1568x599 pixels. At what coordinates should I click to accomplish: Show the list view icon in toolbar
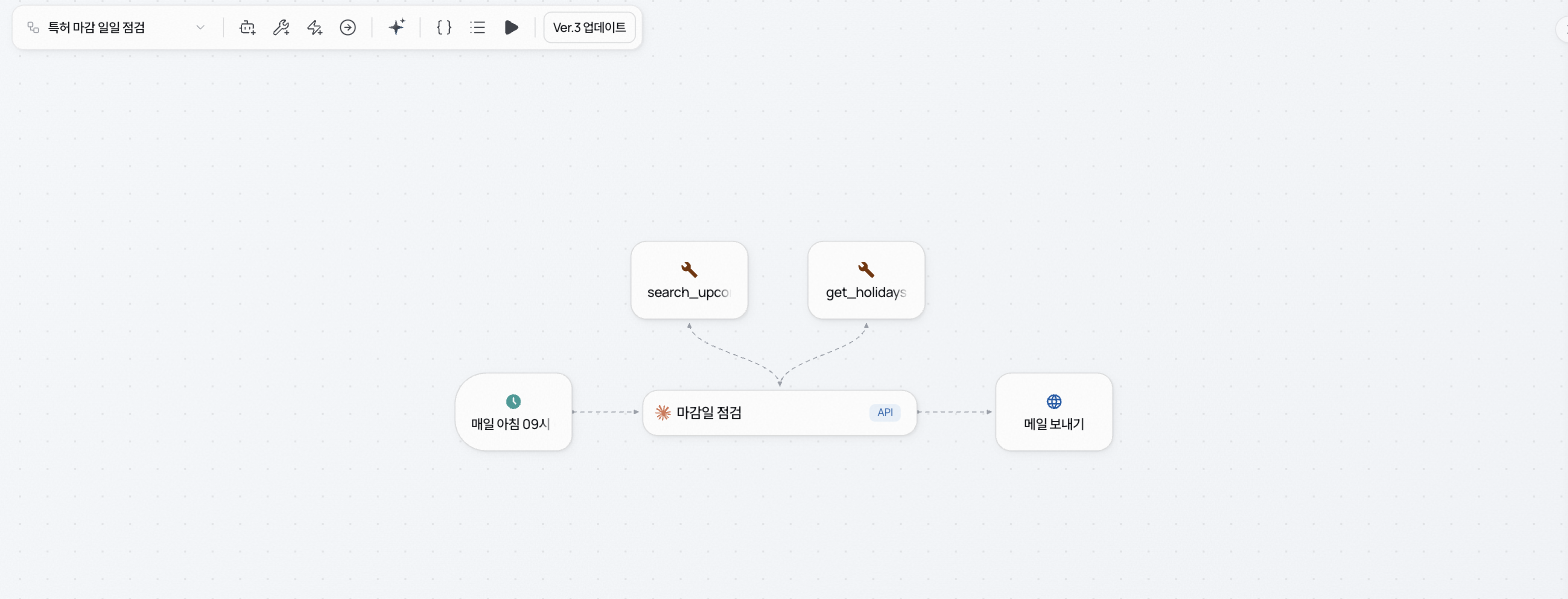click(x=478, y=28)
